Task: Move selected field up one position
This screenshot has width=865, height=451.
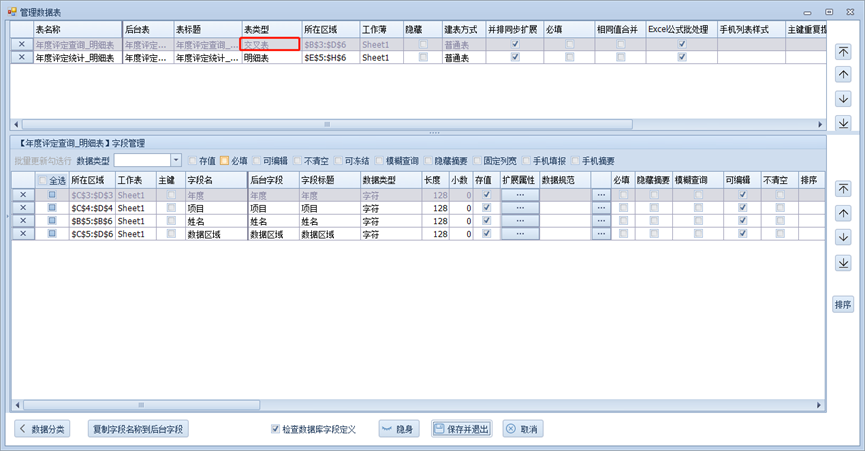Action: [842, 213]
